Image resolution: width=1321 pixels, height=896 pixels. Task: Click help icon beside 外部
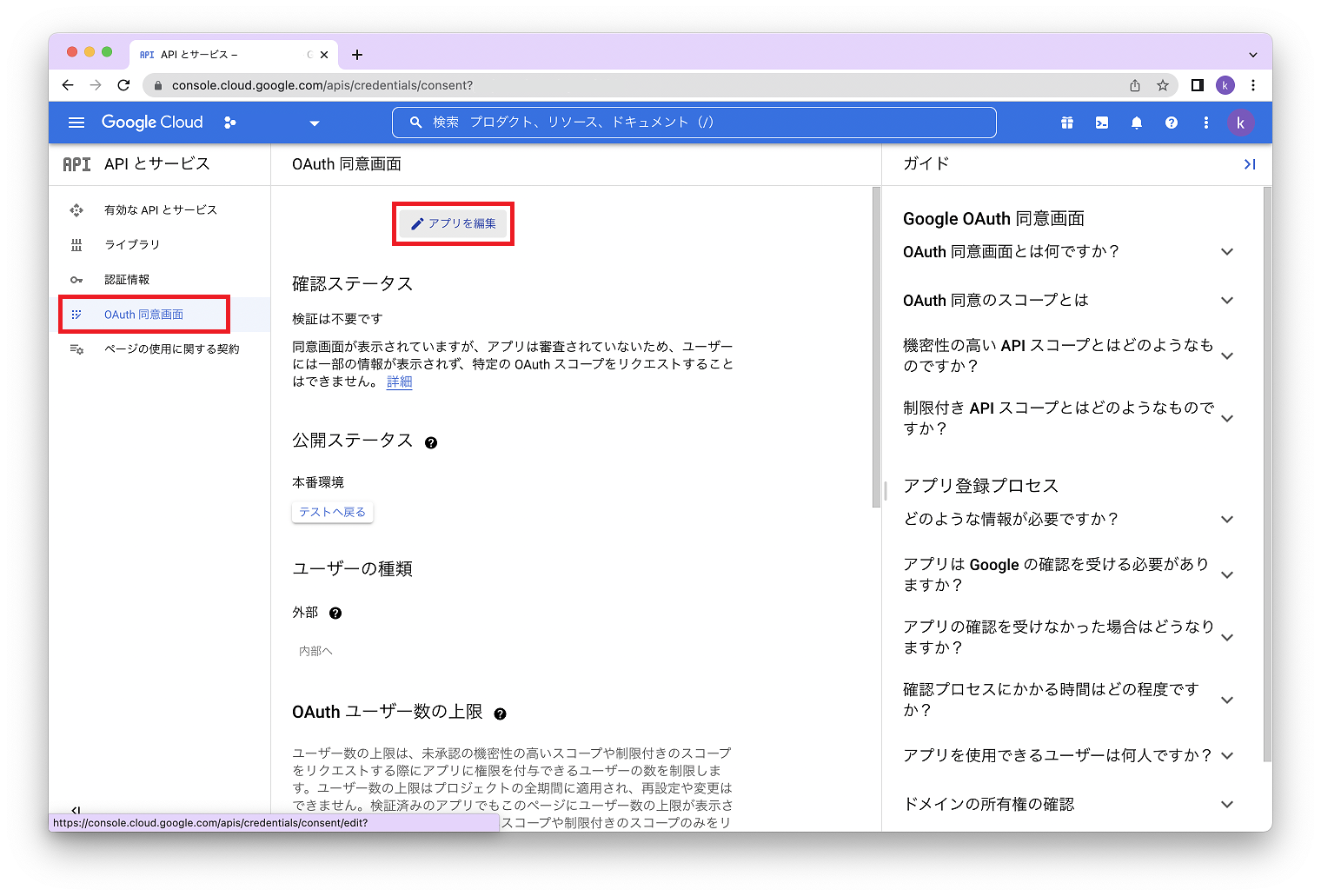(335, 613)
